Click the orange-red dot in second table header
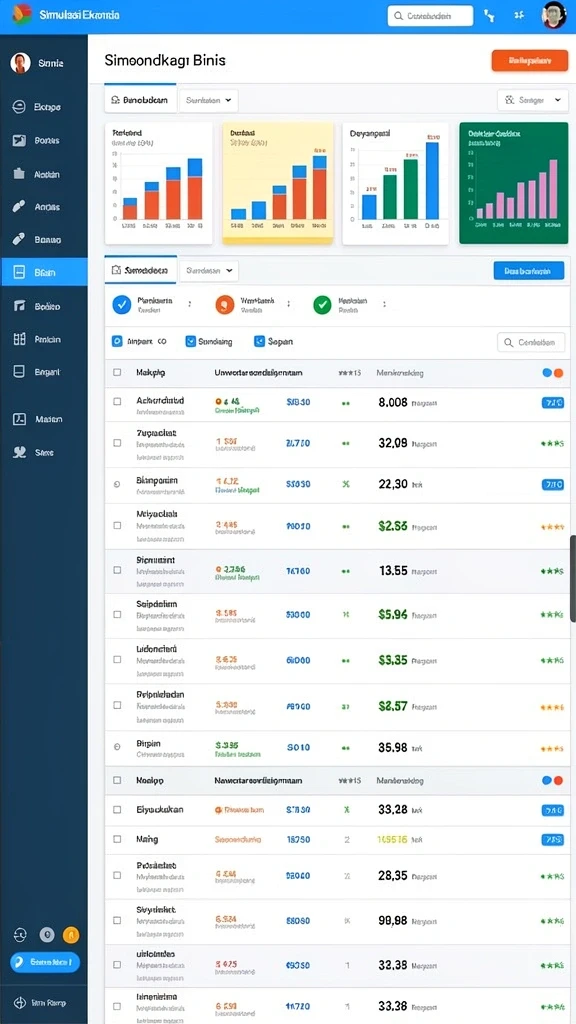This screenshot has height=1024, width=576. (558, 780)
